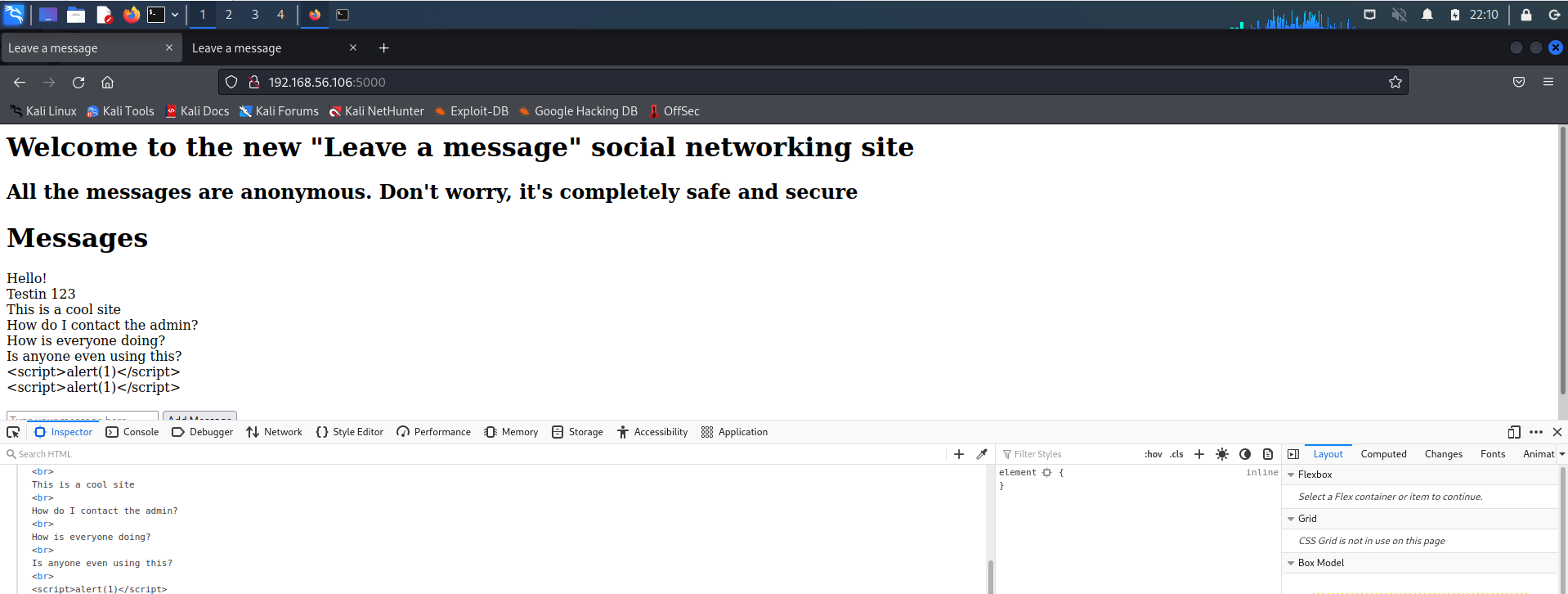
Task: Open the Accessibility panel
Action: 652,432
